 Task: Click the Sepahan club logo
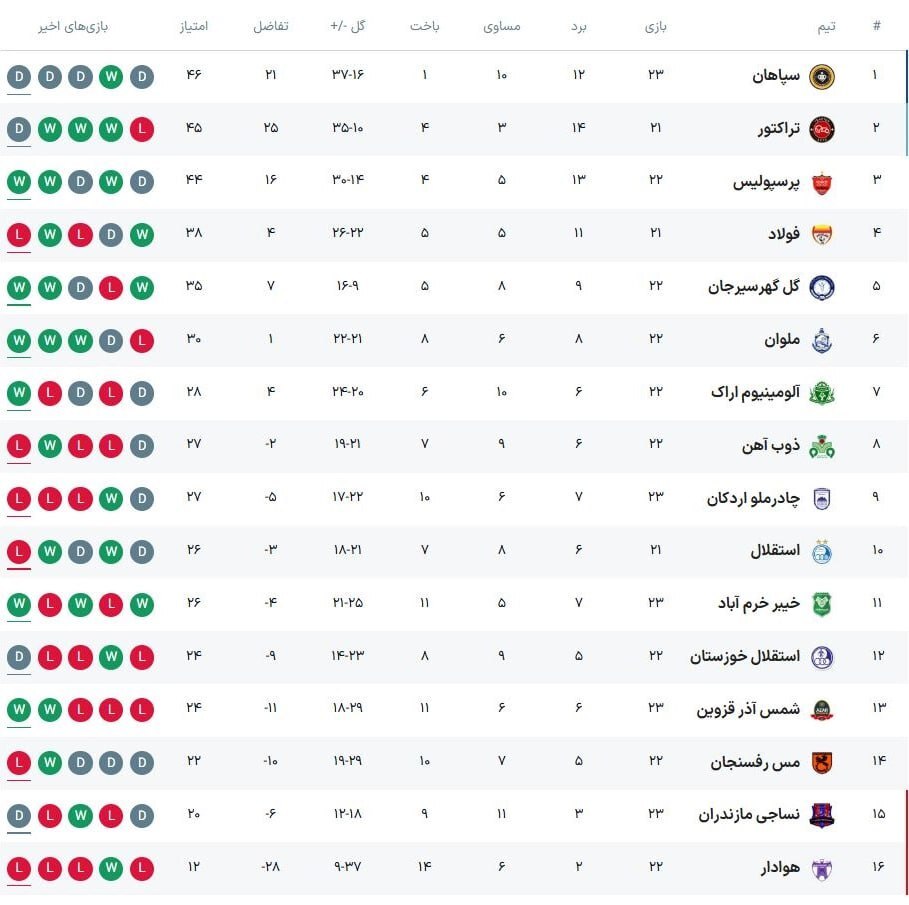pos(821,76)
